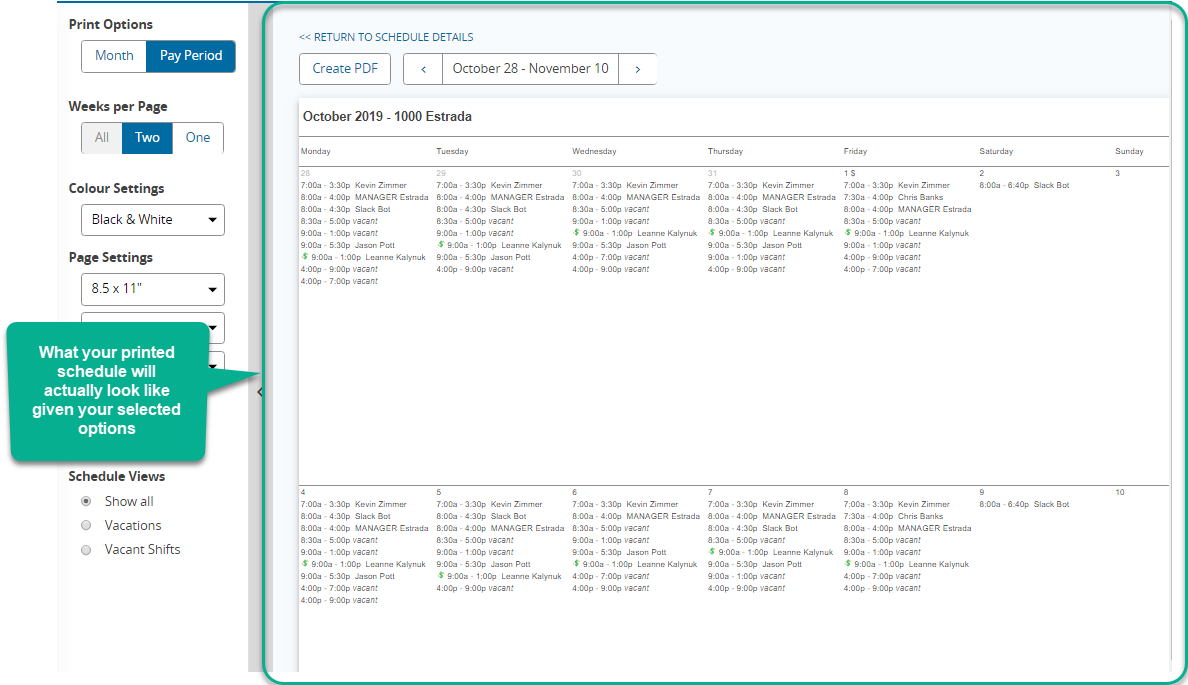
Task: Click the Sunday column header
Action: [x=1129, y=152]
